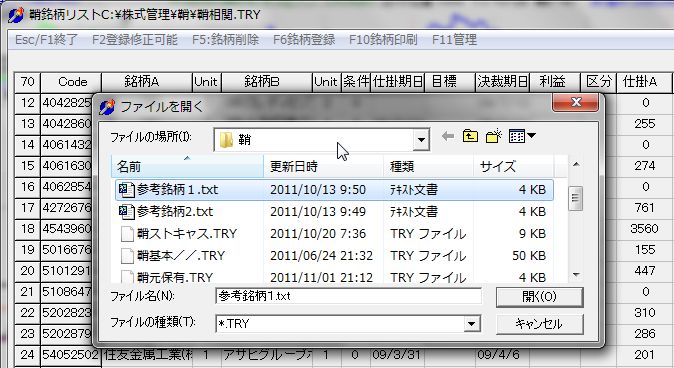674x368 pixels.
Task: Click the 09/4/6 date cell
Action: [x=502, y=355]
